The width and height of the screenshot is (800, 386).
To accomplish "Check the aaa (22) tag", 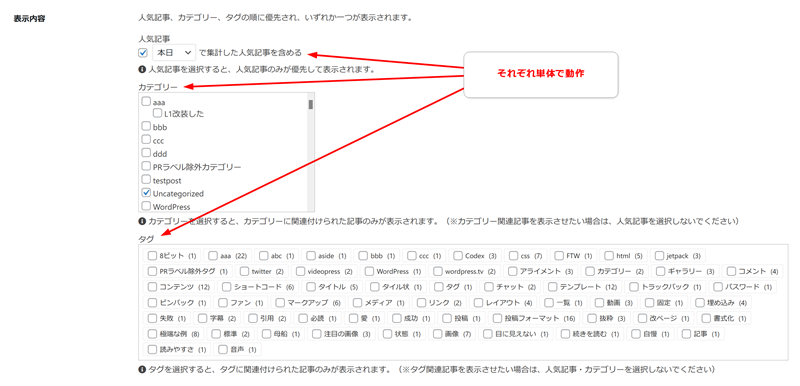I will click(x=213, y=255).
